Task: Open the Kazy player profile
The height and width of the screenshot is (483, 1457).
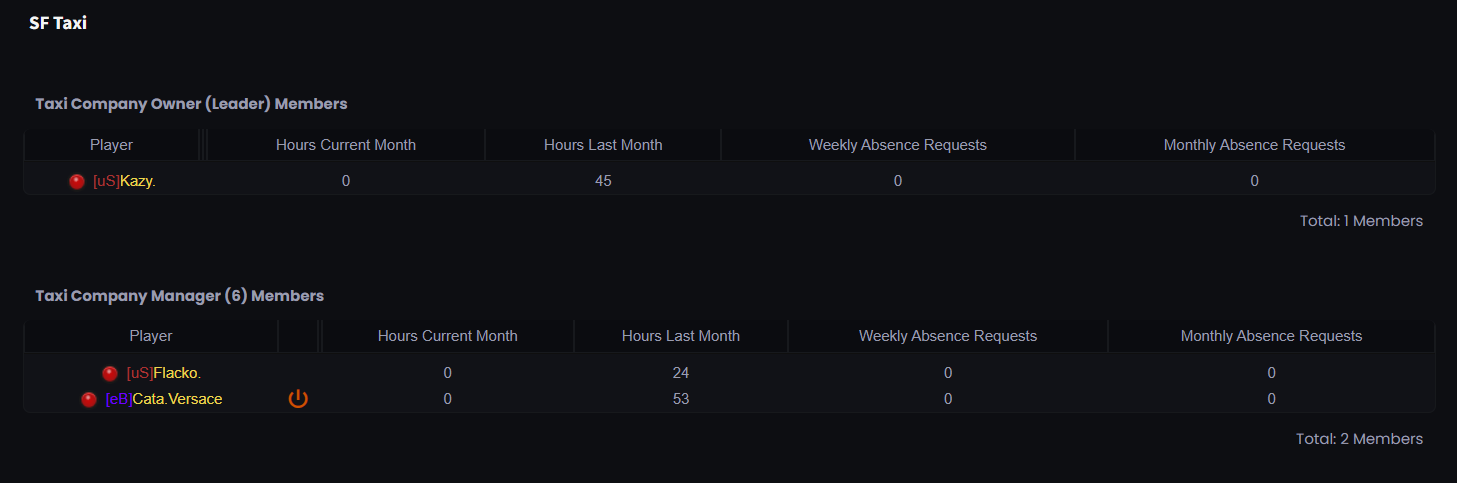Action: 124,181
